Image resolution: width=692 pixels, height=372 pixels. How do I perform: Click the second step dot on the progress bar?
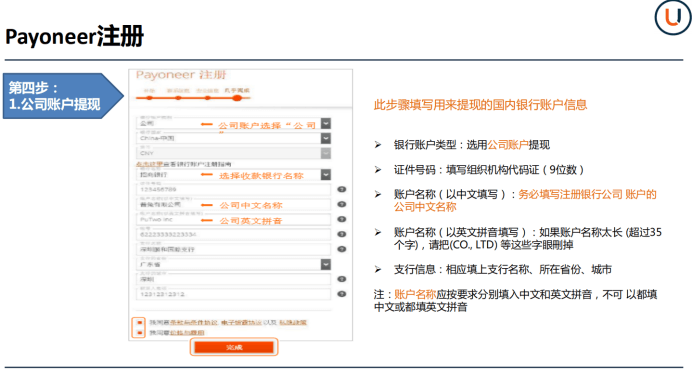tap(178, 98)
